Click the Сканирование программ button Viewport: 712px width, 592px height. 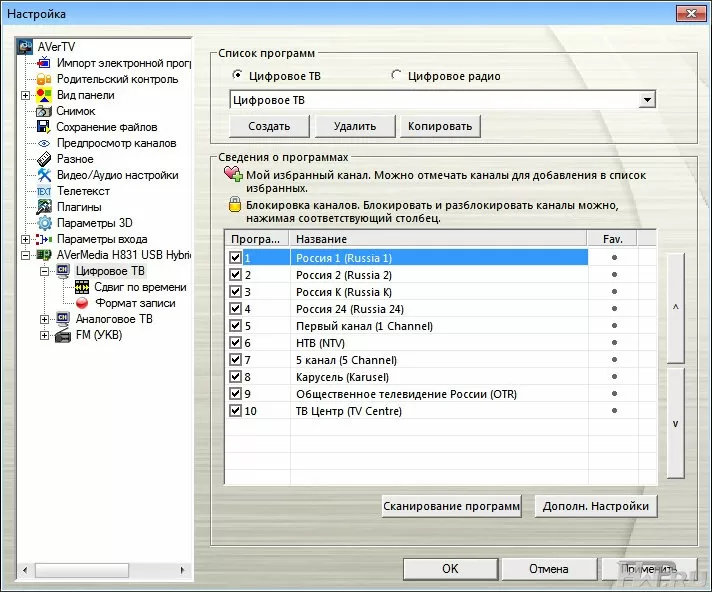tap(451, 506)
